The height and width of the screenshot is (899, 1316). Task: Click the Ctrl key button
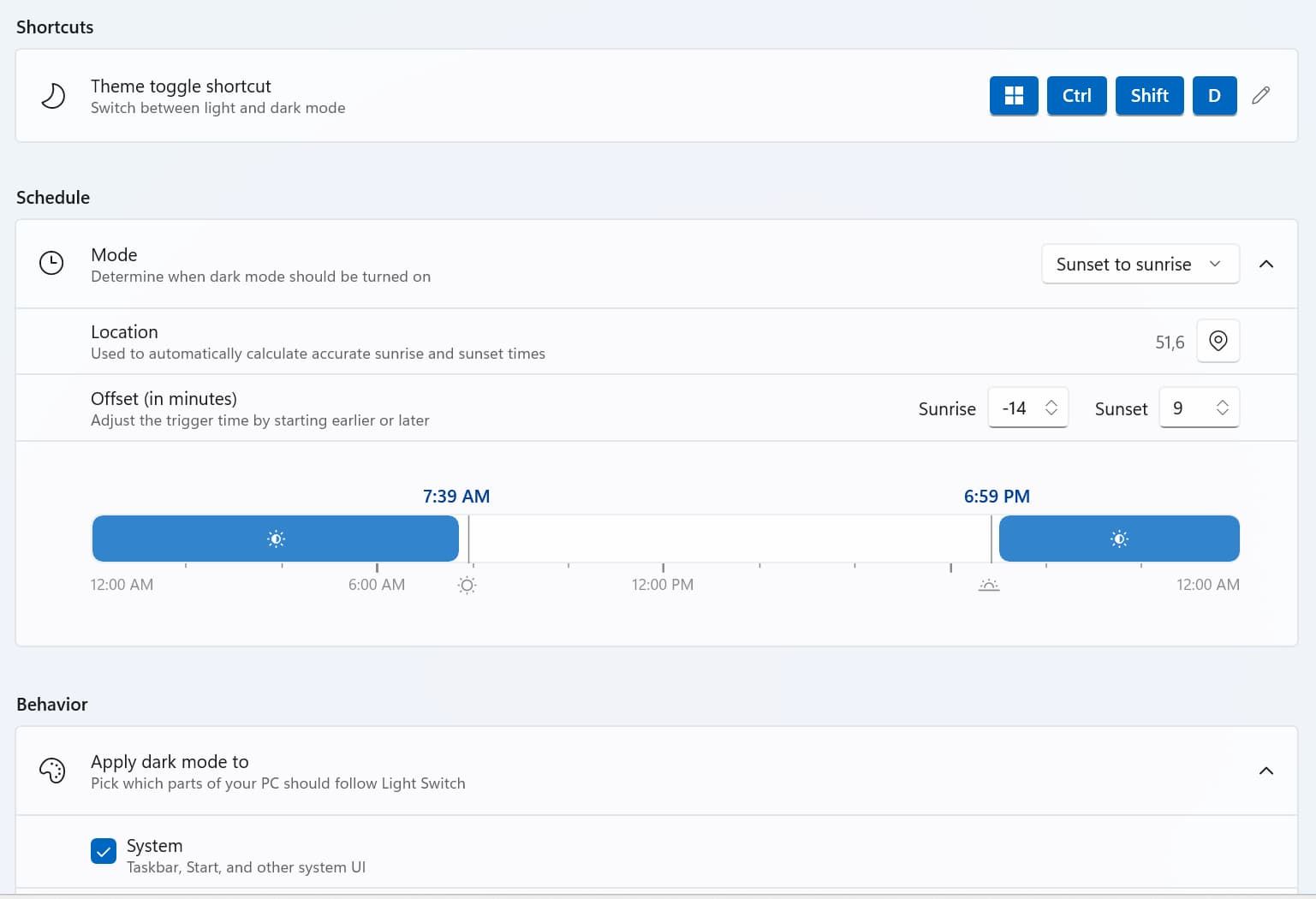1076,95
